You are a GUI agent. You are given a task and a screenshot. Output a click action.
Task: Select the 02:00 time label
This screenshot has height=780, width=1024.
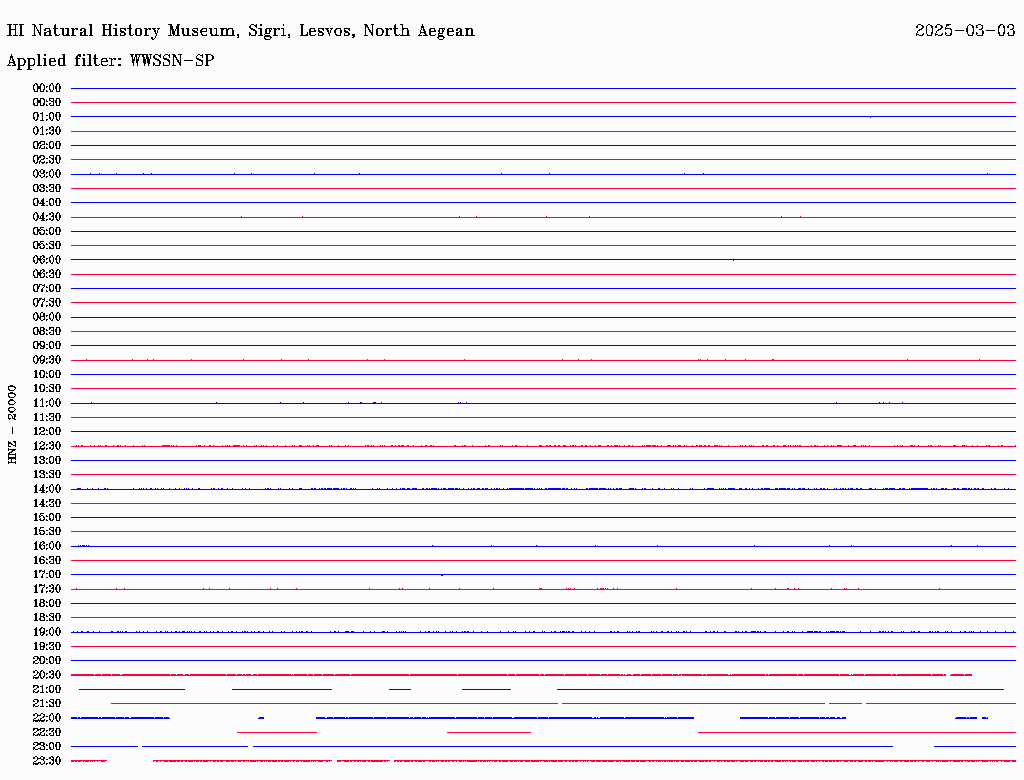point(47,146)
